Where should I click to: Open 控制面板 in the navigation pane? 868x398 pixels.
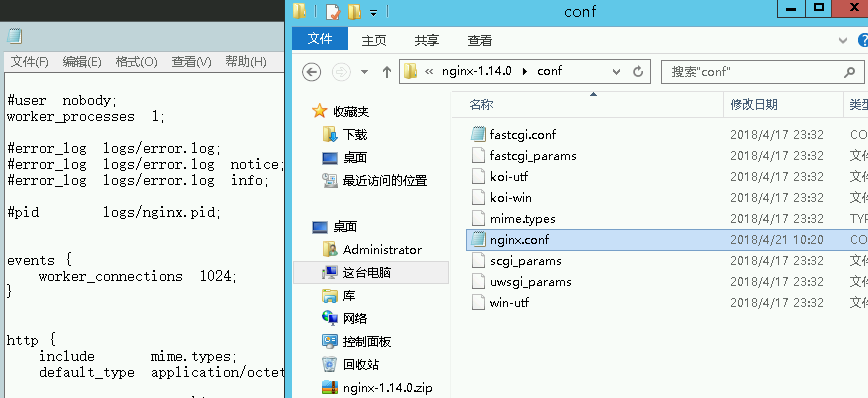(x=366, y=342)
